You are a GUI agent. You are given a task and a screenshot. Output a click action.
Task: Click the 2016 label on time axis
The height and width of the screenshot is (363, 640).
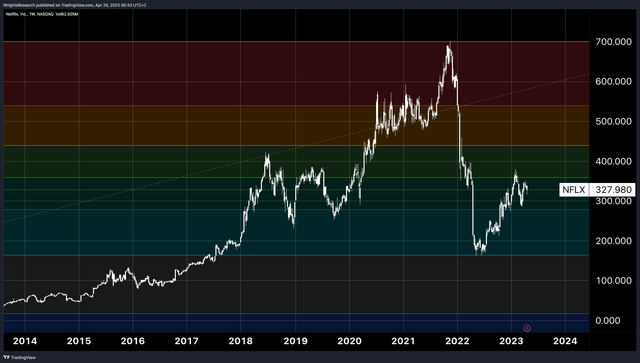click(133, 341)
